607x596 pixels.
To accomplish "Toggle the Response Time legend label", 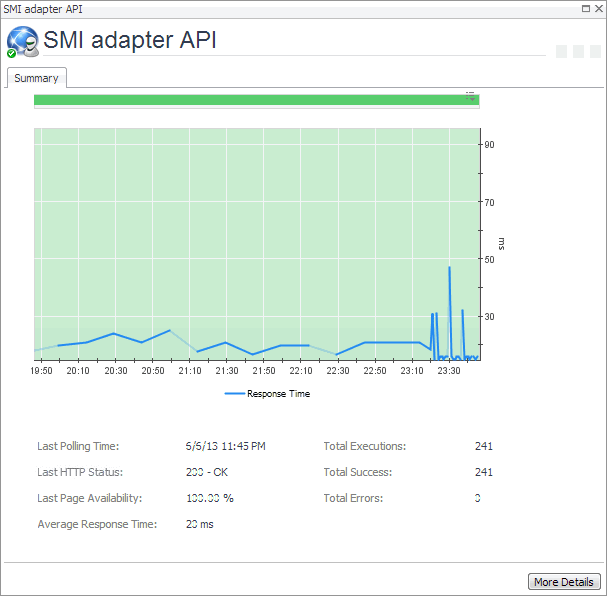I will 278,394.
